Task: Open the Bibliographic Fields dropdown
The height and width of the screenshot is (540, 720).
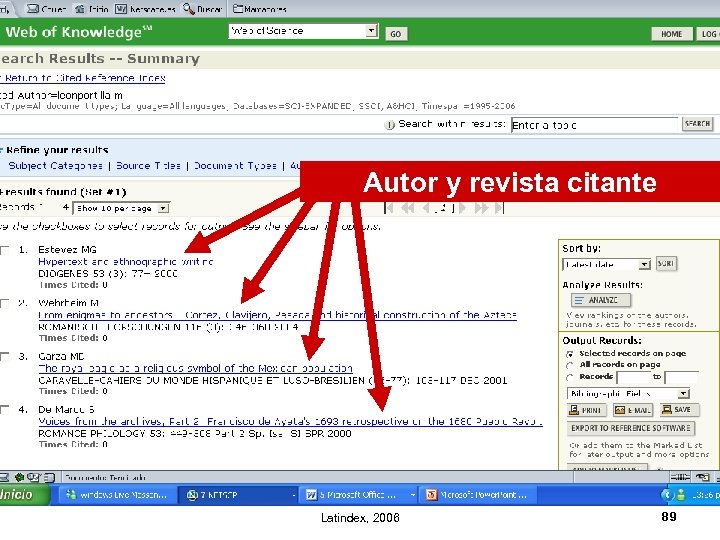Action: tap(684, 394)
